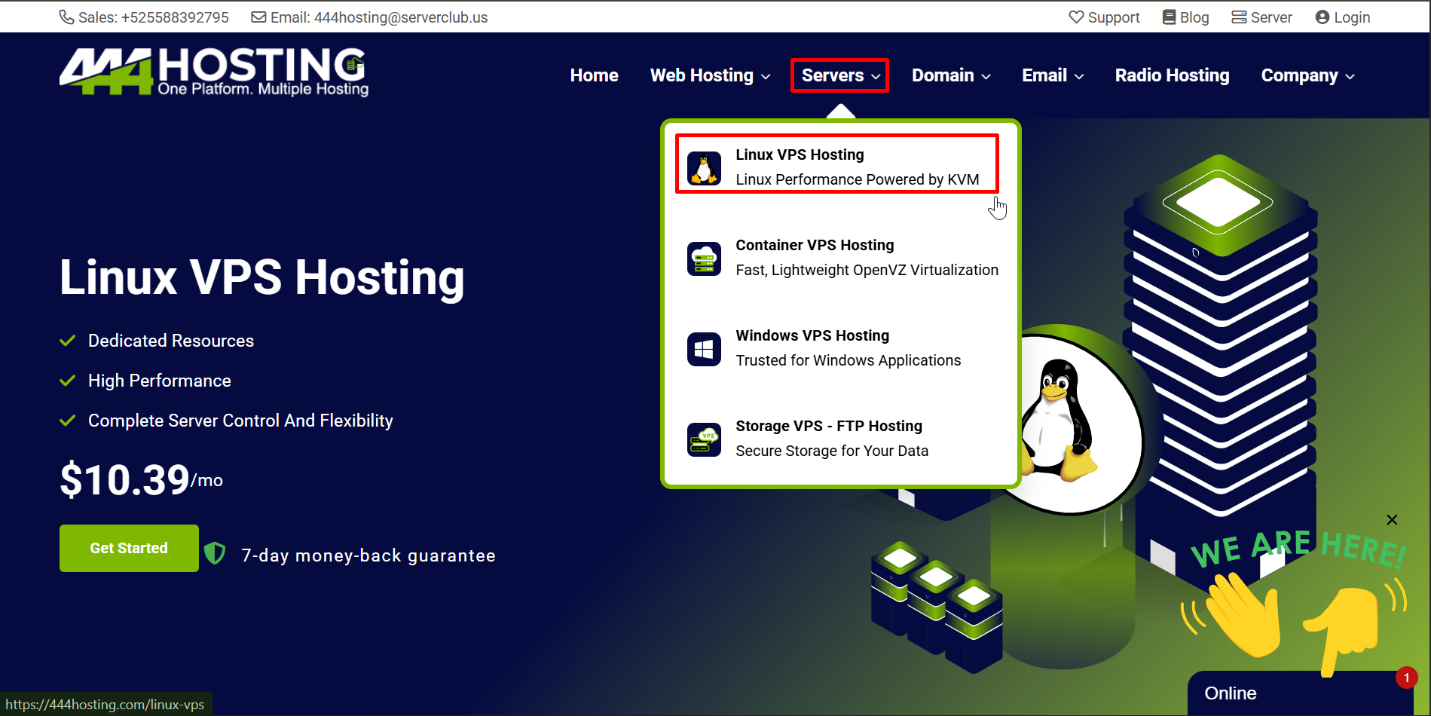Click the green money-back shield icon
This screenshot has width=1431, height=716.
215,554
